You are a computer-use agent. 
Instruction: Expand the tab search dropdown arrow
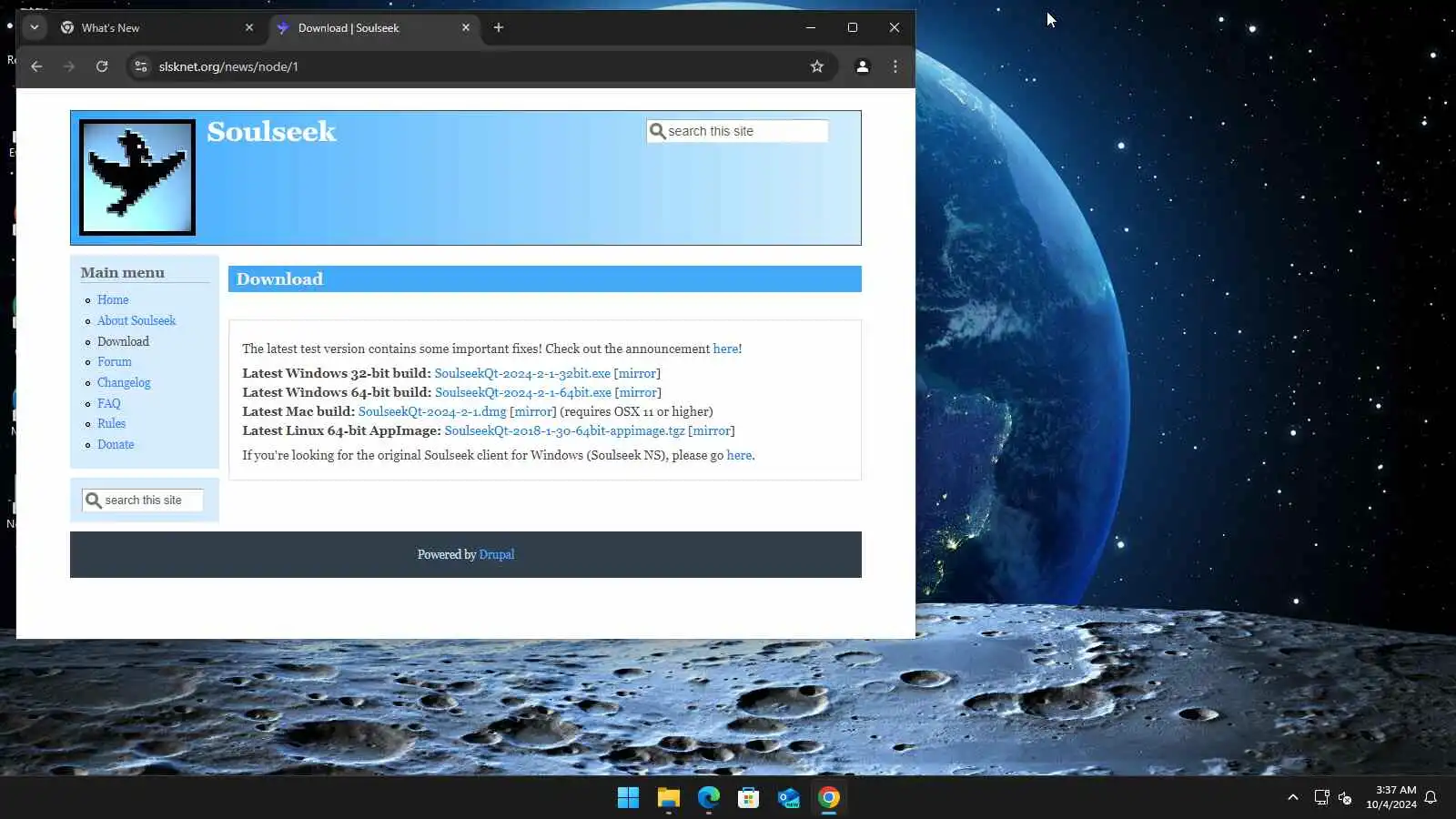click(35, 27)
